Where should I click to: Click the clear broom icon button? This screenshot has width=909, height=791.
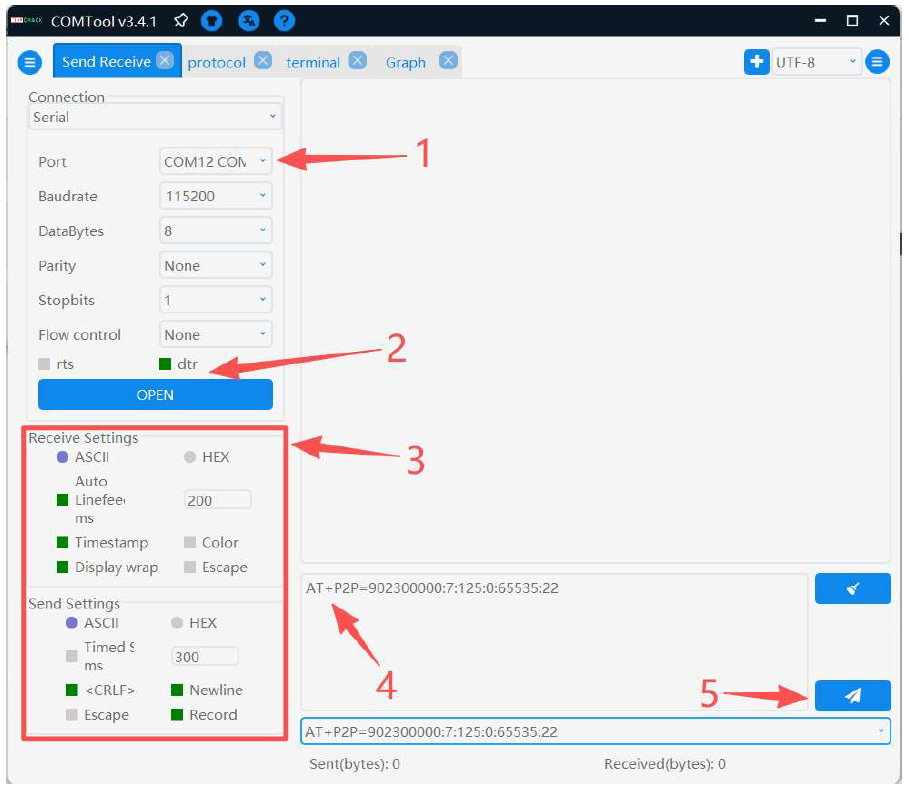852,589
